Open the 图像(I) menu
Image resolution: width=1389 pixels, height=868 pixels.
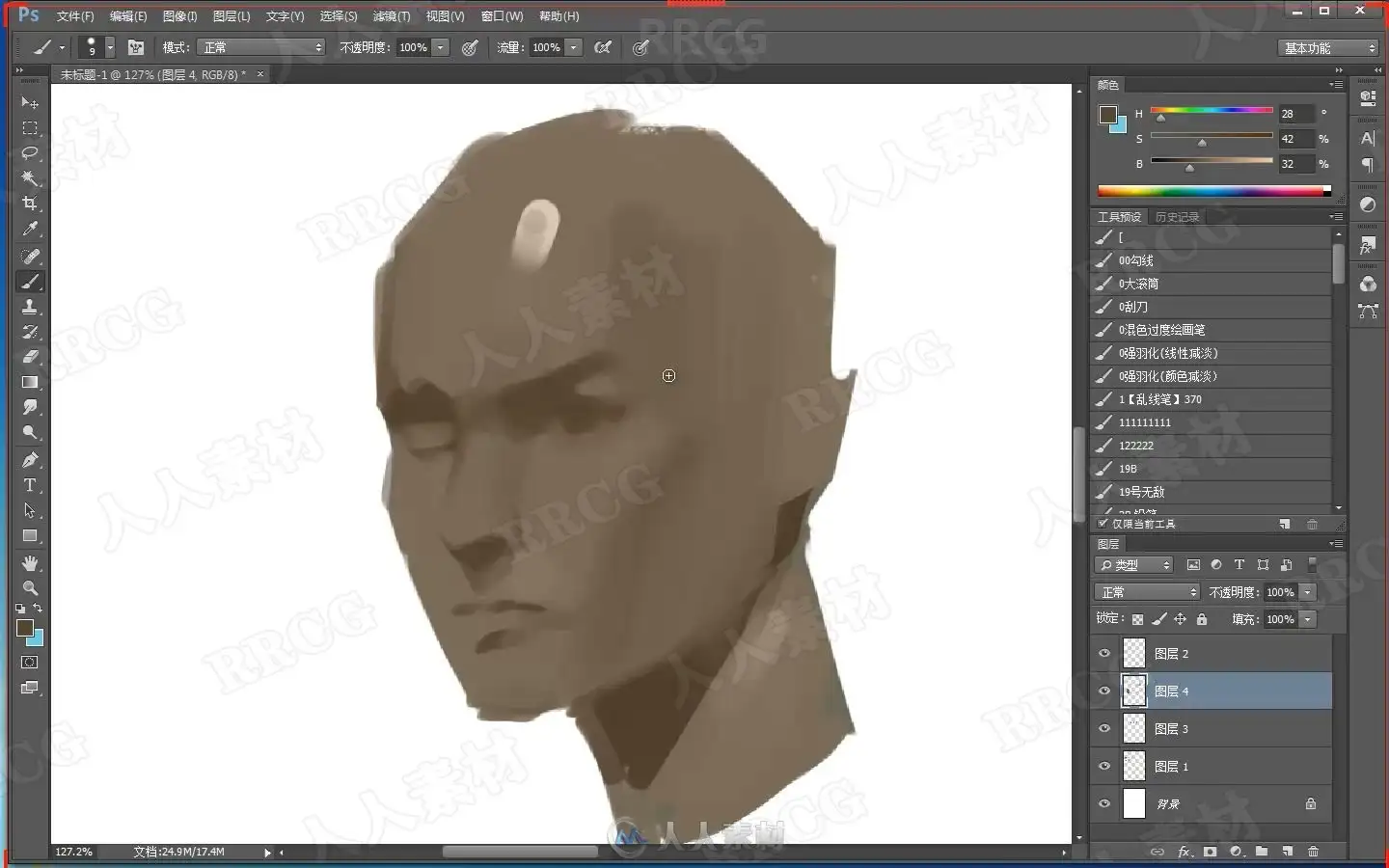point(179,16)
